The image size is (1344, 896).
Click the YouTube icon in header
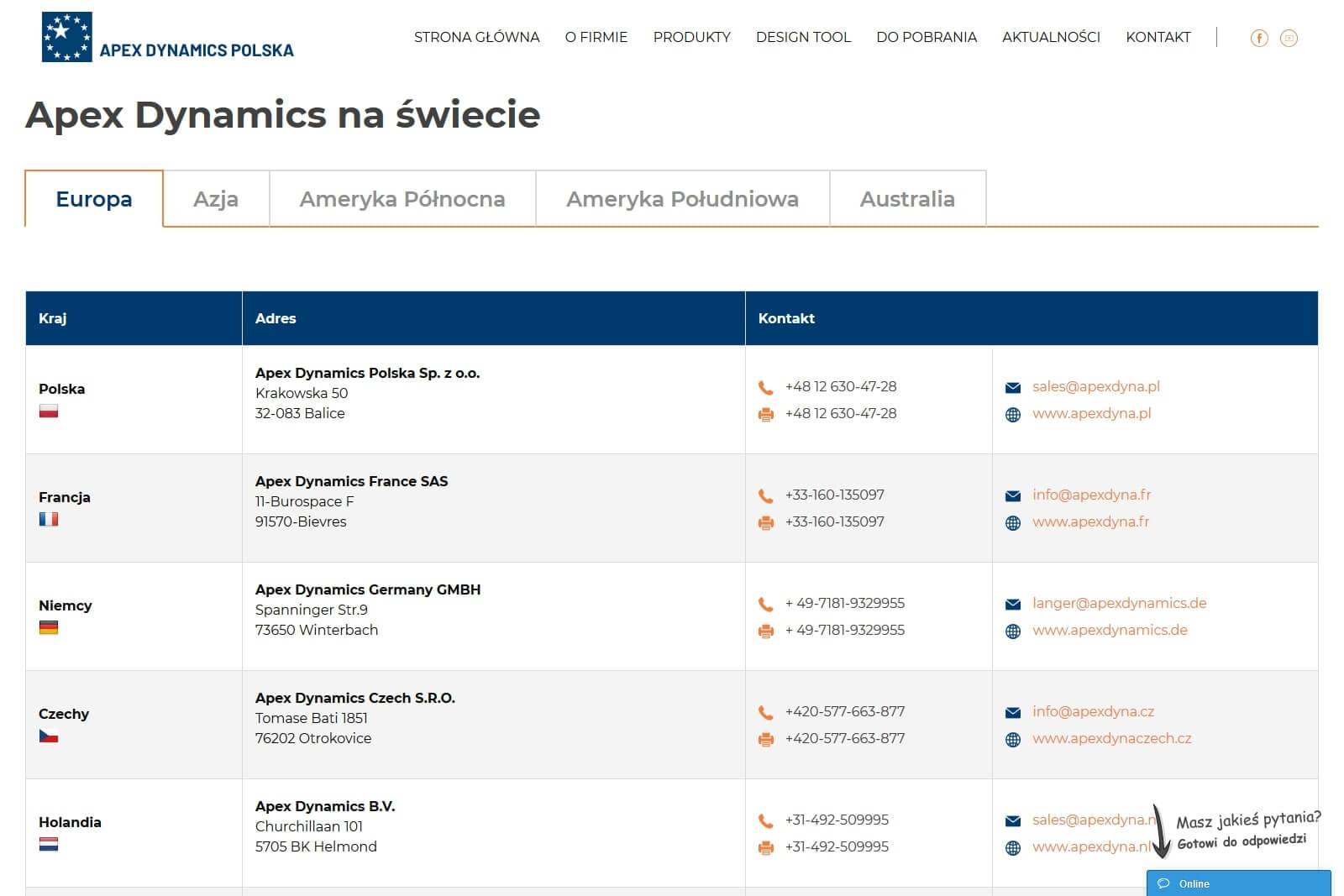click(x=1289, y=38)
